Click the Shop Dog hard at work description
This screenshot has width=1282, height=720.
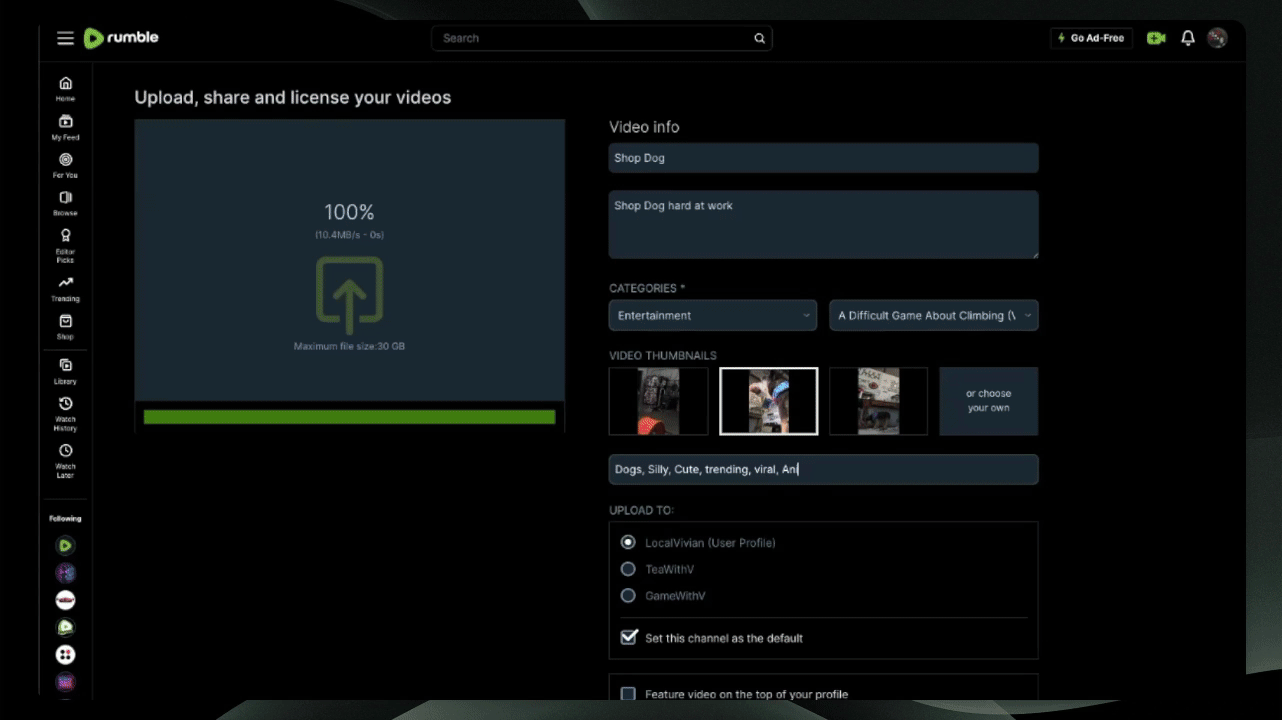point(823,225)
